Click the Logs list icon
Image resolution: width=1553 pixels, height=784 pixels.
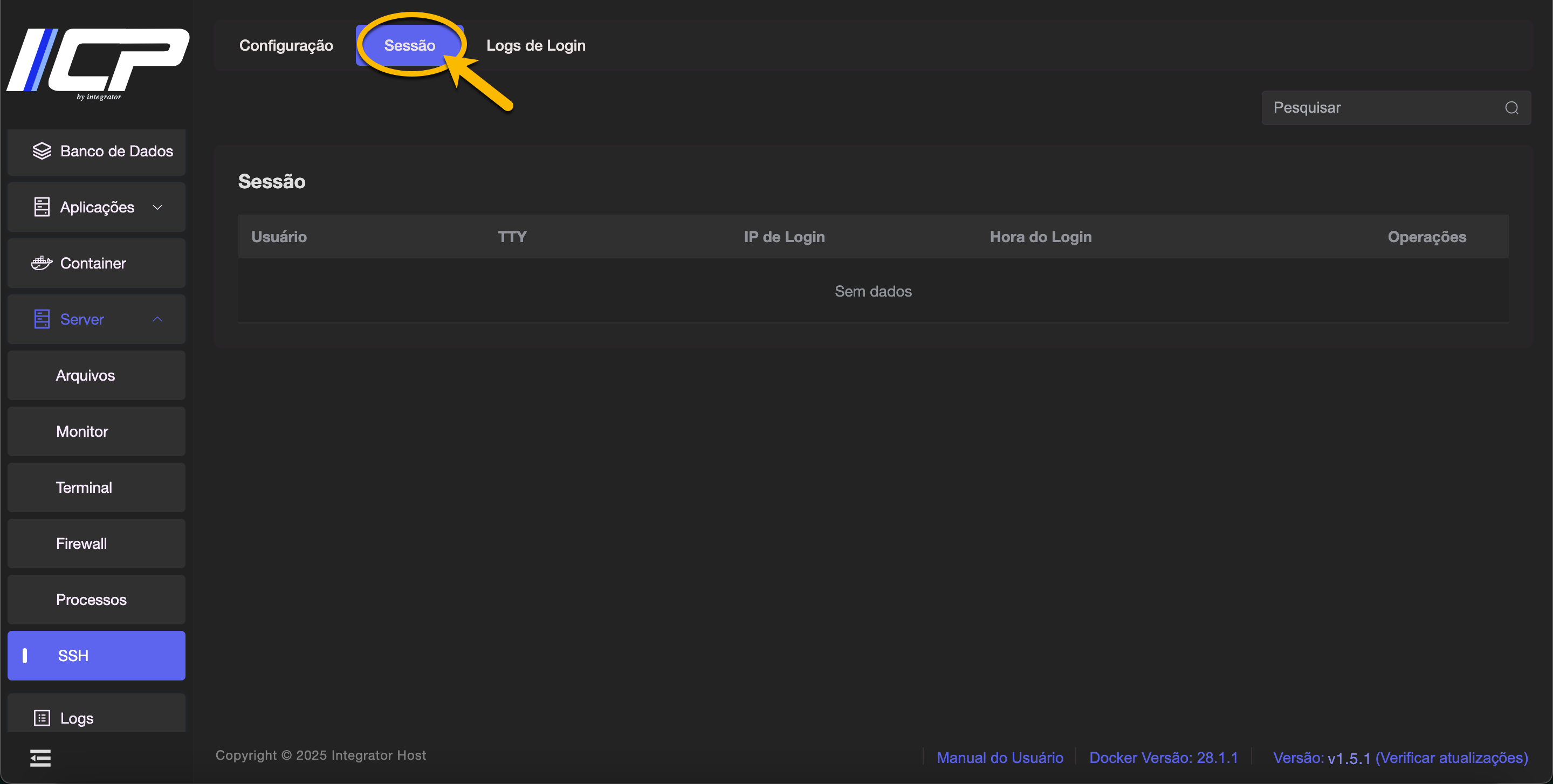pos(42,718)
